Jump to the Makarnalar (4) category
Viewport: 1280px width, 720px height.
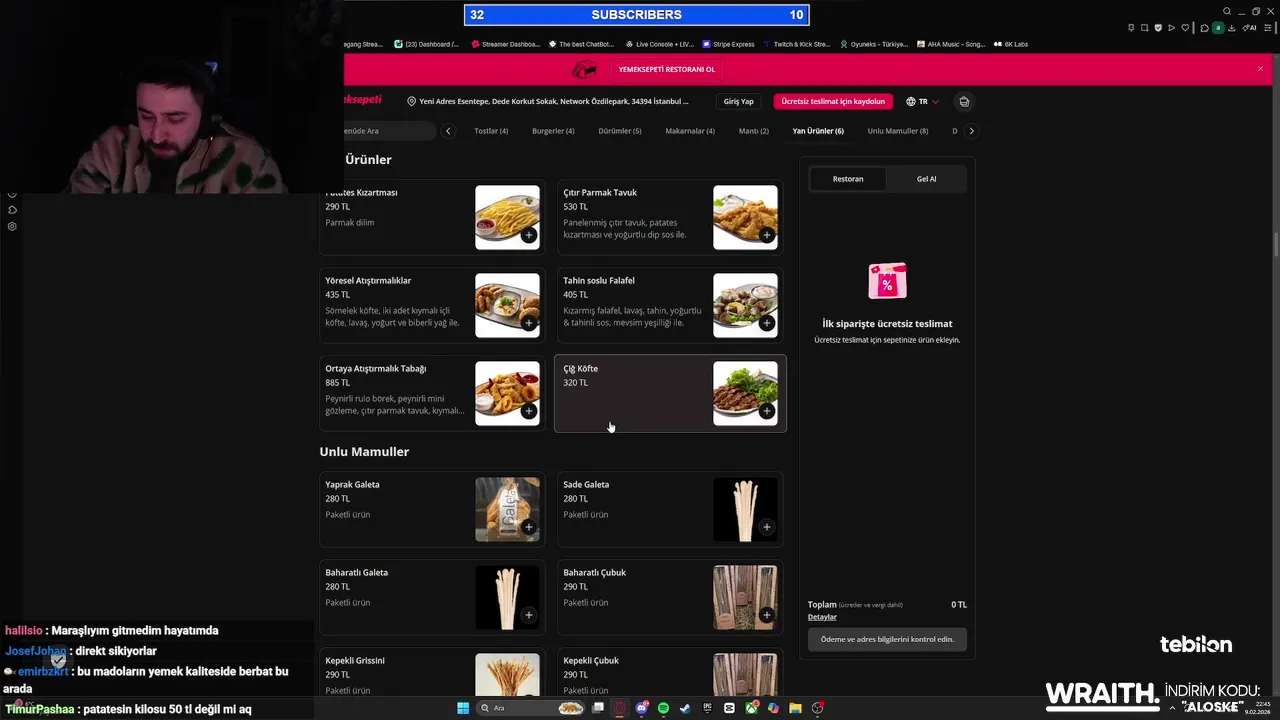pos(690,131)
